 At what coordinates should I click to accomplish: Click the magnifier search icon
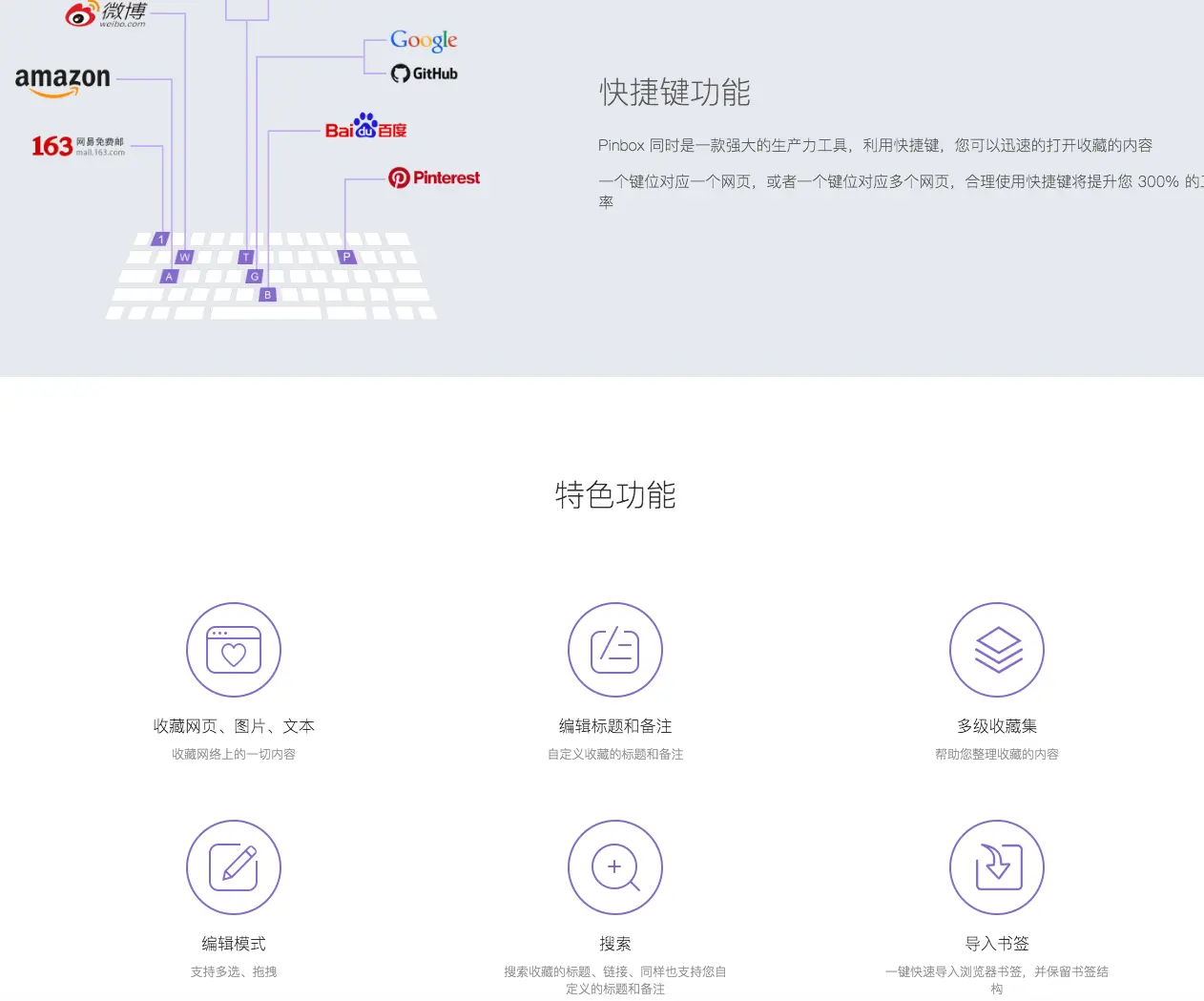(x=615, y=867)
